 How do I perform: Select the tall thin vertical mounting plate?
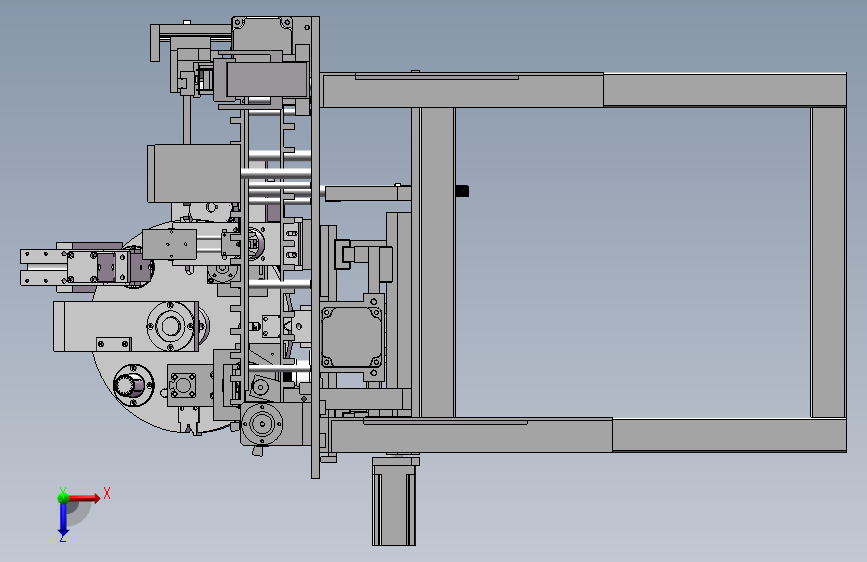point(315,247)
